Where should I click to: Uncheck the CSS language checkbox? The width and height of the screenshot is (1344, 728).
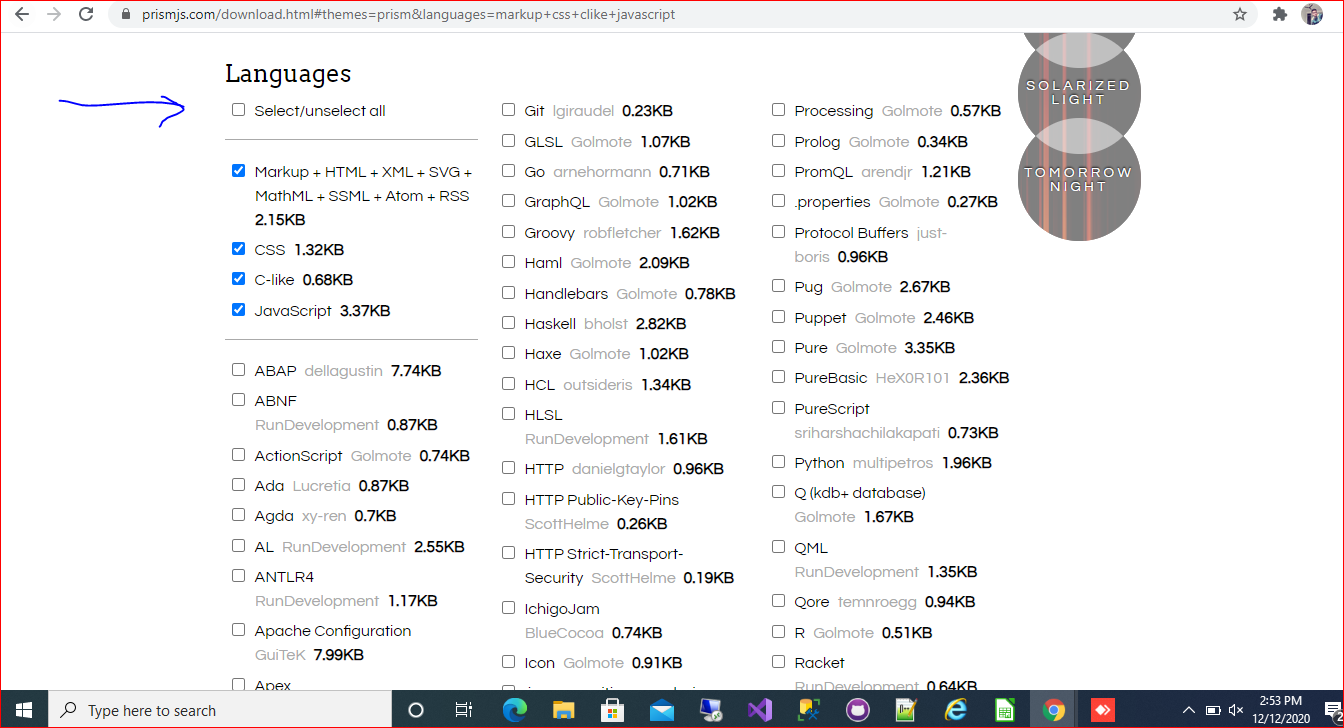238,249
